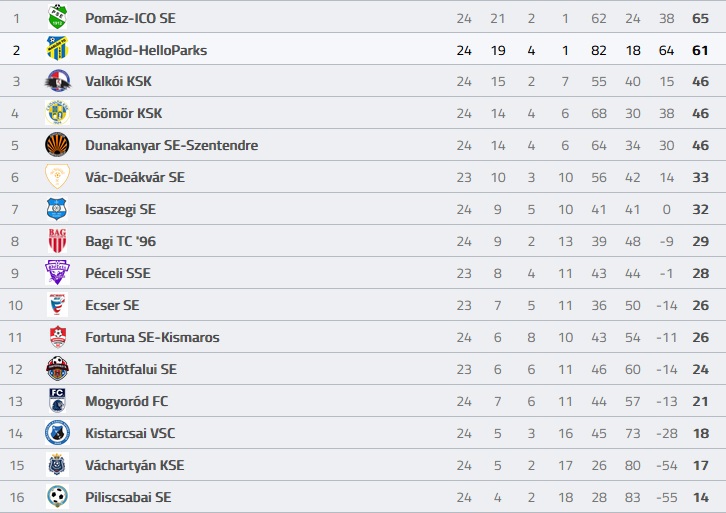Select the highlighted second-place table row number

[16, 50]
